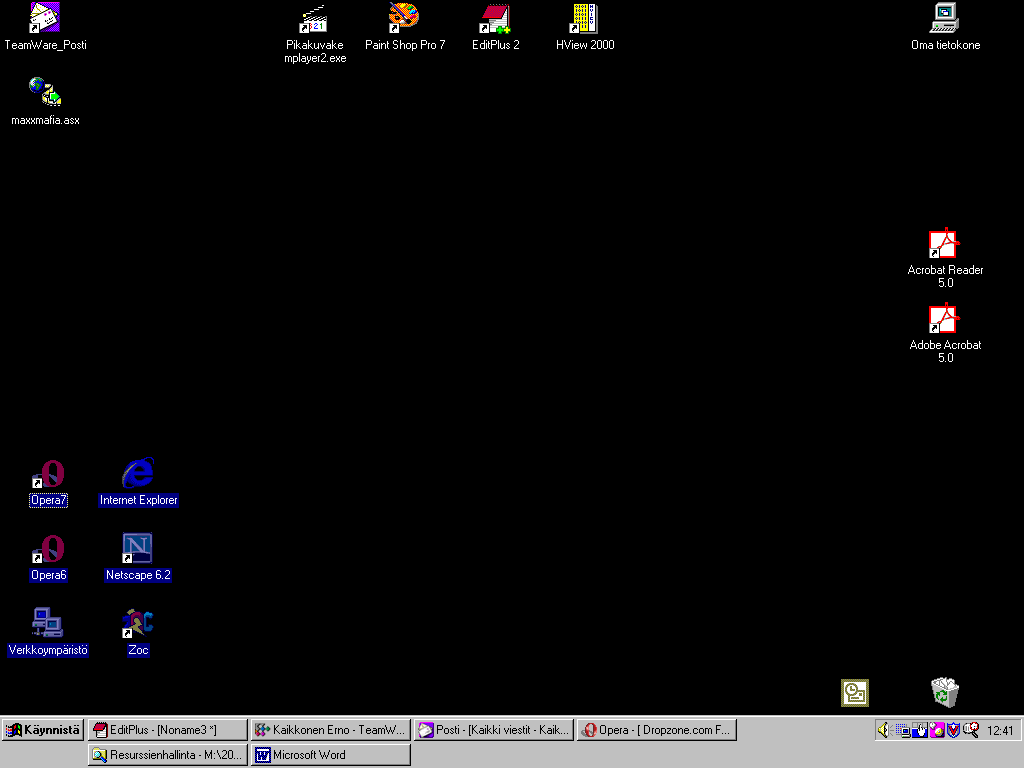
Task: Select Acrobat Reader 5.0 icon
Action: tap(944, 244)
